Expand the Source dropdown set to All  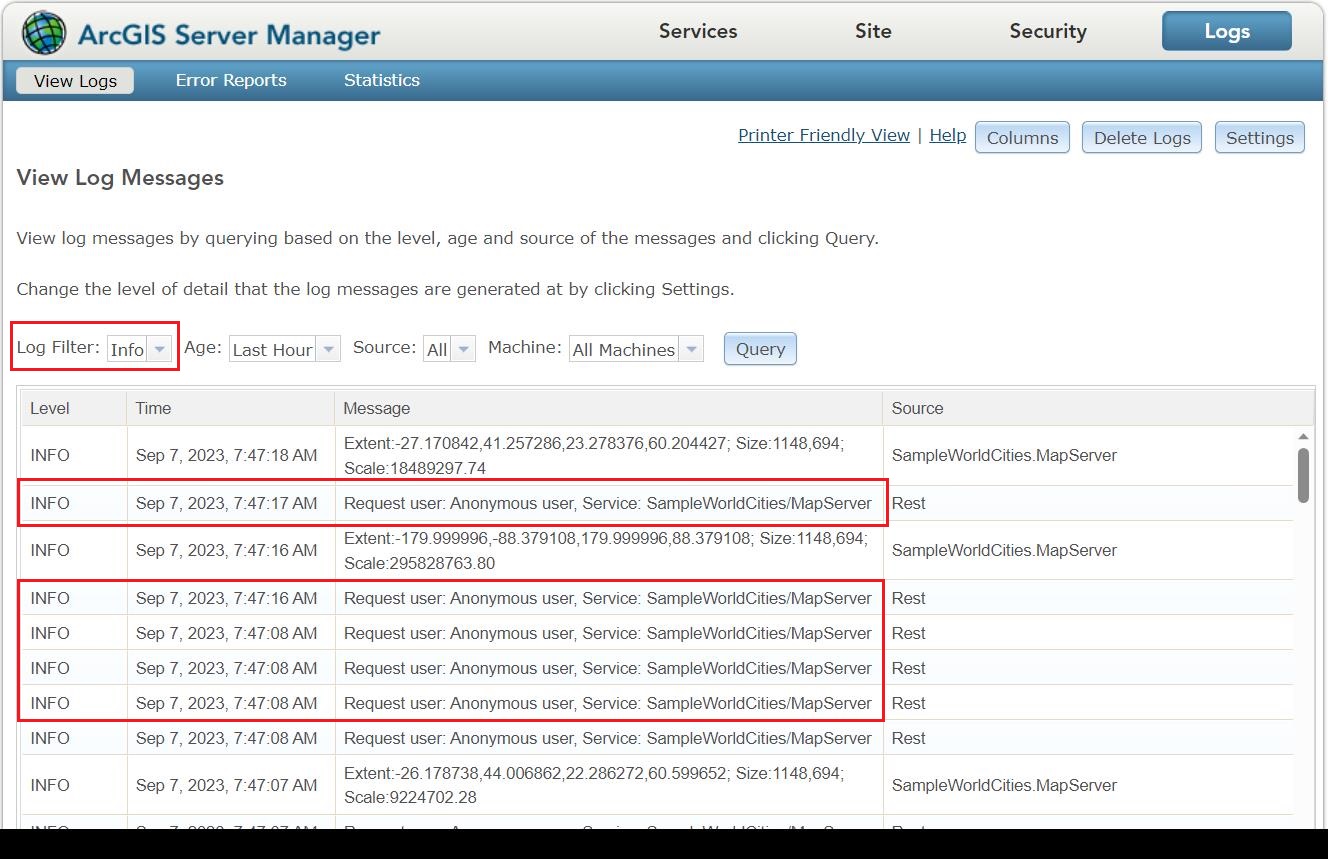tap(461, 348)
